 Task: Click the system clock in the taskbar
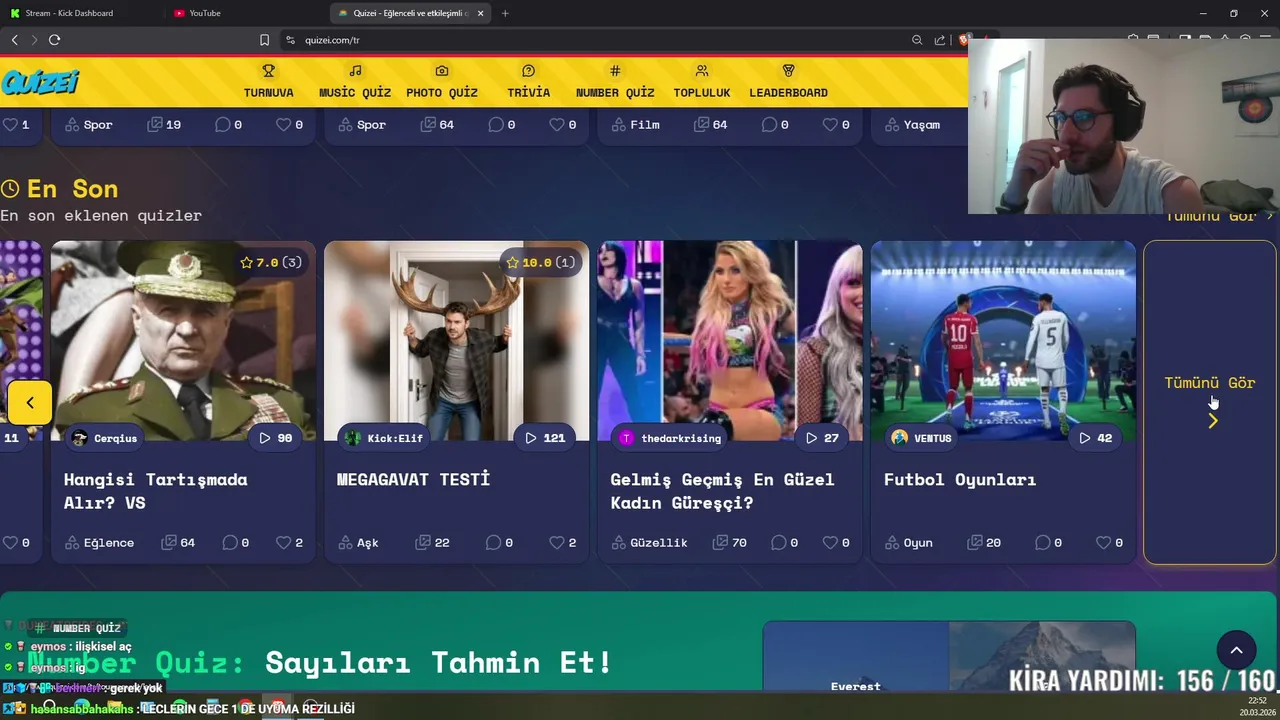pyautogui.click(x=1255, y=706)
